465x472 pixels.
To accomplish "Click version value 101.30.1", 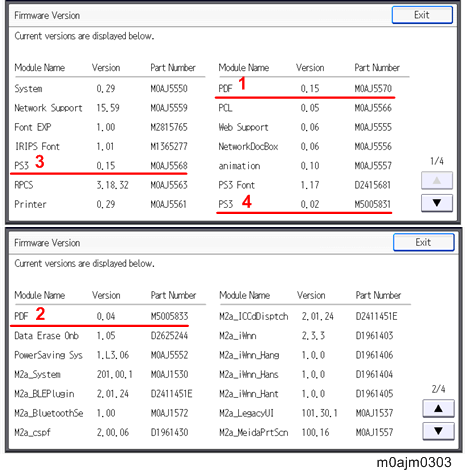I will click(x=320, y=413).
